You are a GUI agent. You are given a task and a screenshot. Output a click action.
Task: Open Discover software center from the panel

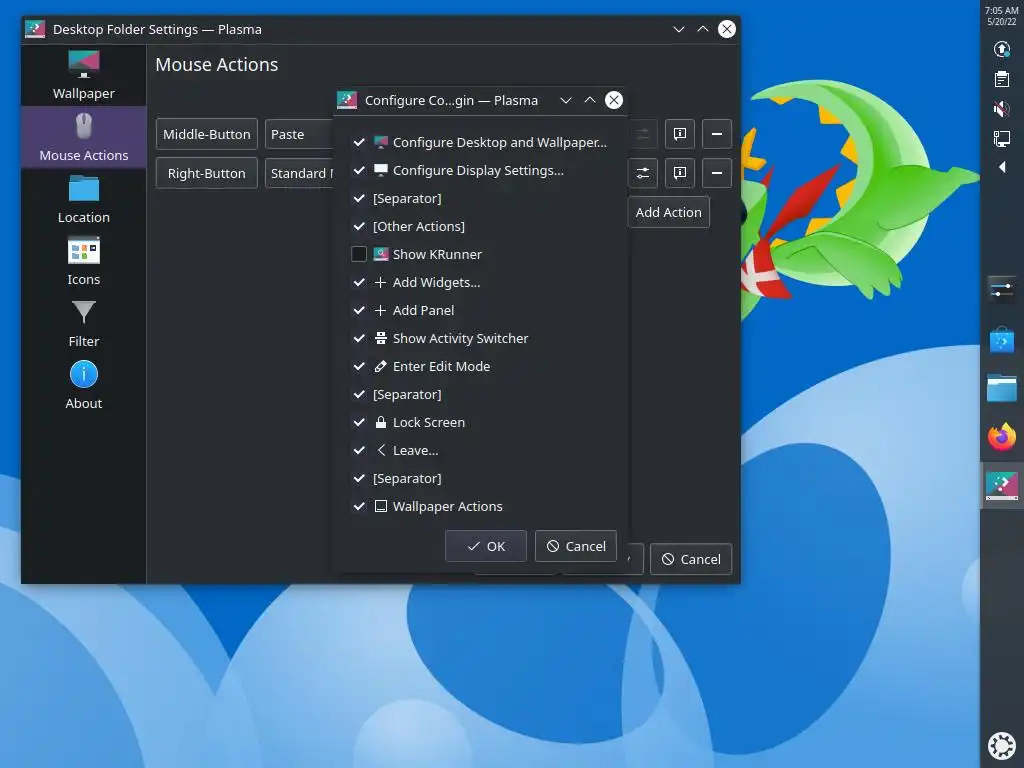pyautogui.click(x=1002, y=338)
